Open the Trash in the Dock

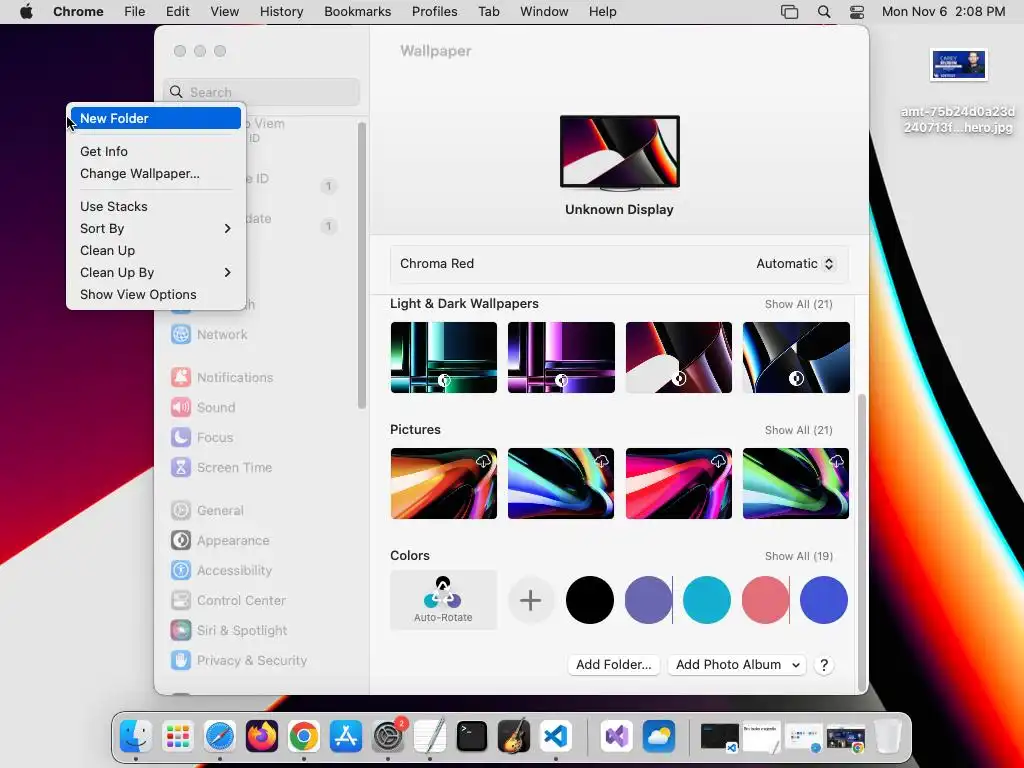coord(888,736)
